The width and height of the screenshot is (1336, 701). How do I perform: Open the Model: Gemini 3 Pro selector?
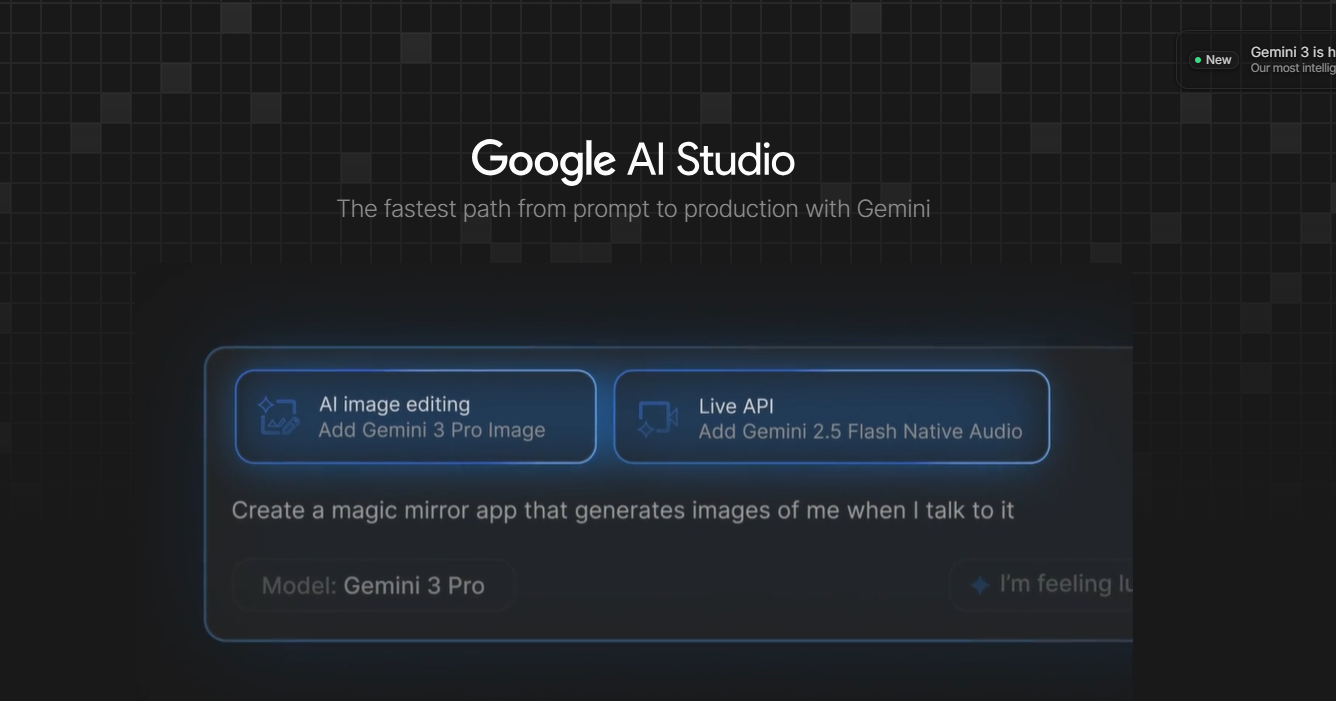pyautogui.click(x=373, y=585)
